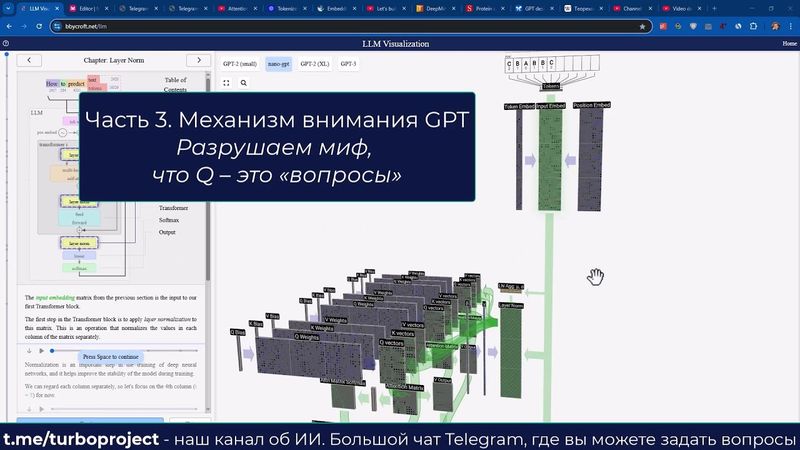Click the magnifier zoom icon
The image size is (800, 450).
[244, 83]
